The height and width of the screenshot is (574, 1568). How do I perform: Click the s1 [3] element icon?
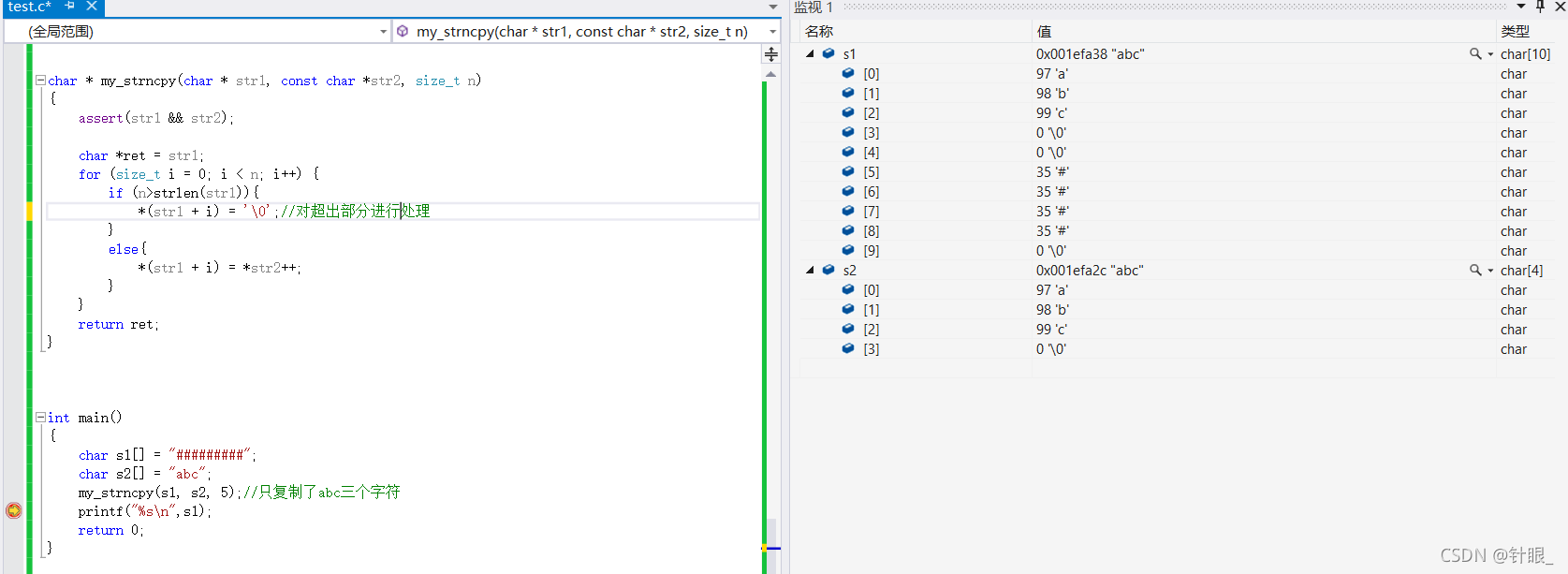(848, 132)
